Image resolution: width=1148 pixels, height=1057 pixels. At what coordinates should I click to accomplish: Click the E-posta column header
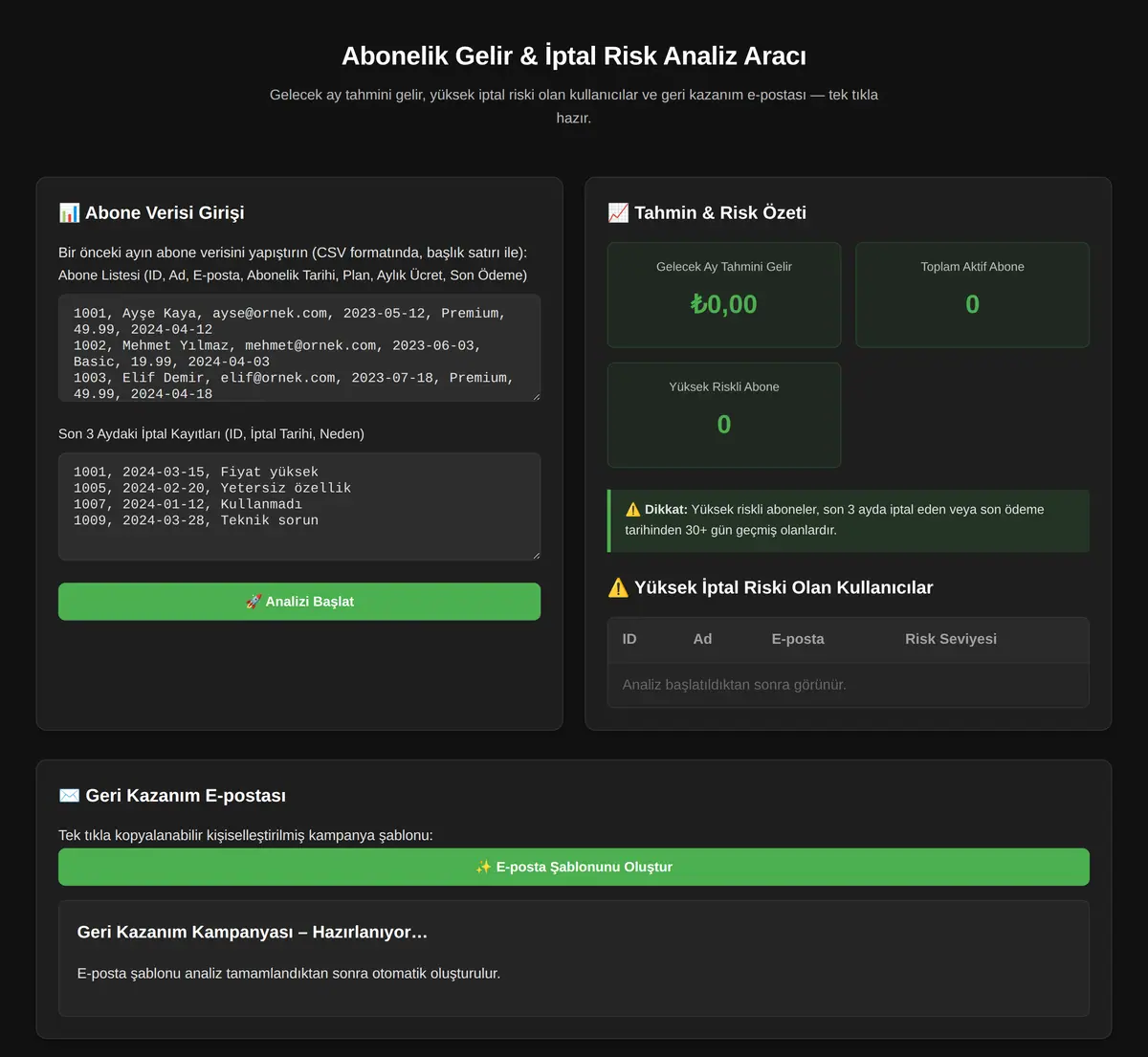(798, 639)
